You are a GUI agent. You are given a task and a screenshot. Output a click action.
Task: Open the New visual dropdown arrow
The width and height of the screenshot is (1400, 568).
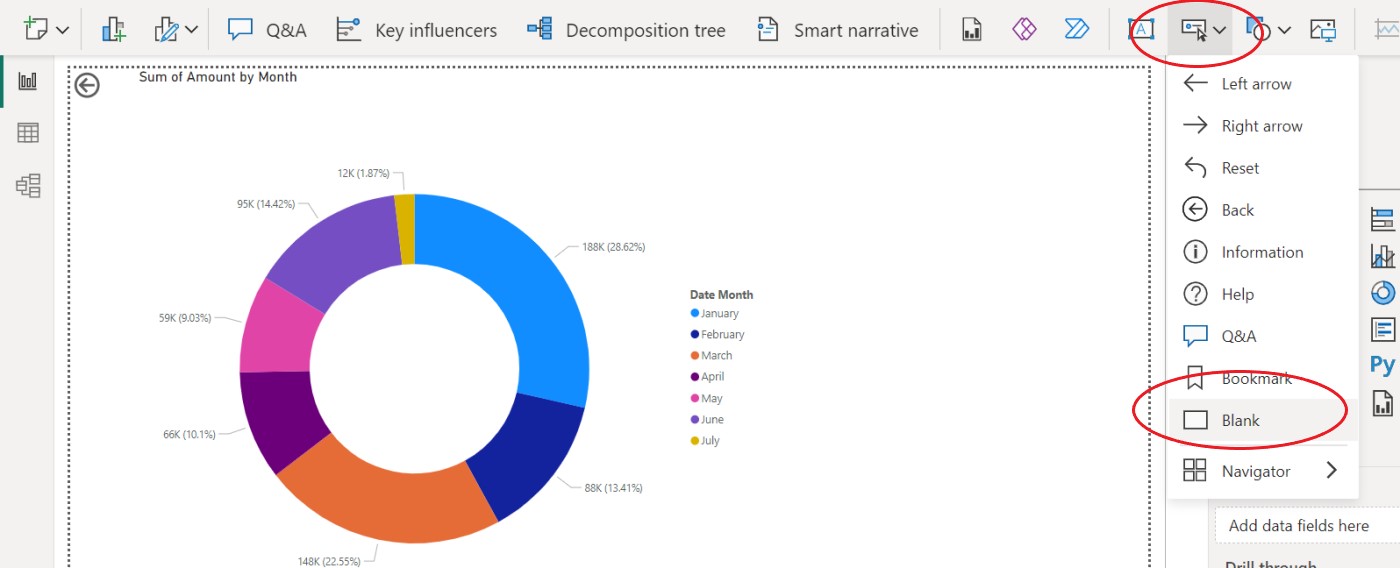click(62, 31)
